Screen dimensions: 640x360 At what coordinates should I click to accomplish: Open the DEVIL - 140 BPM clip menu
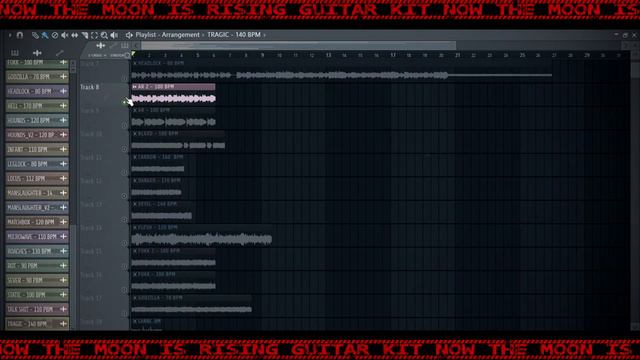135,204
